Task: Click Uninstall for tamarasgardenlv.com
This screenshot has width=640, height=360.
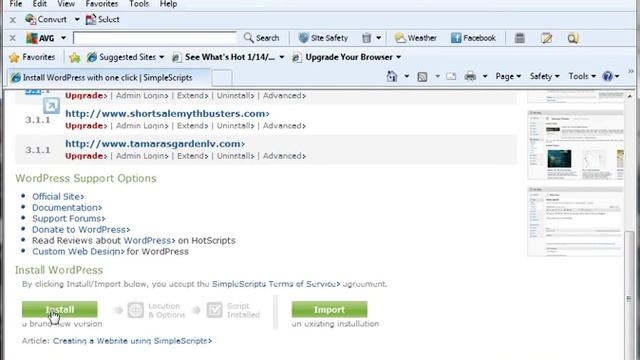Action: click(x=236, y=156)
